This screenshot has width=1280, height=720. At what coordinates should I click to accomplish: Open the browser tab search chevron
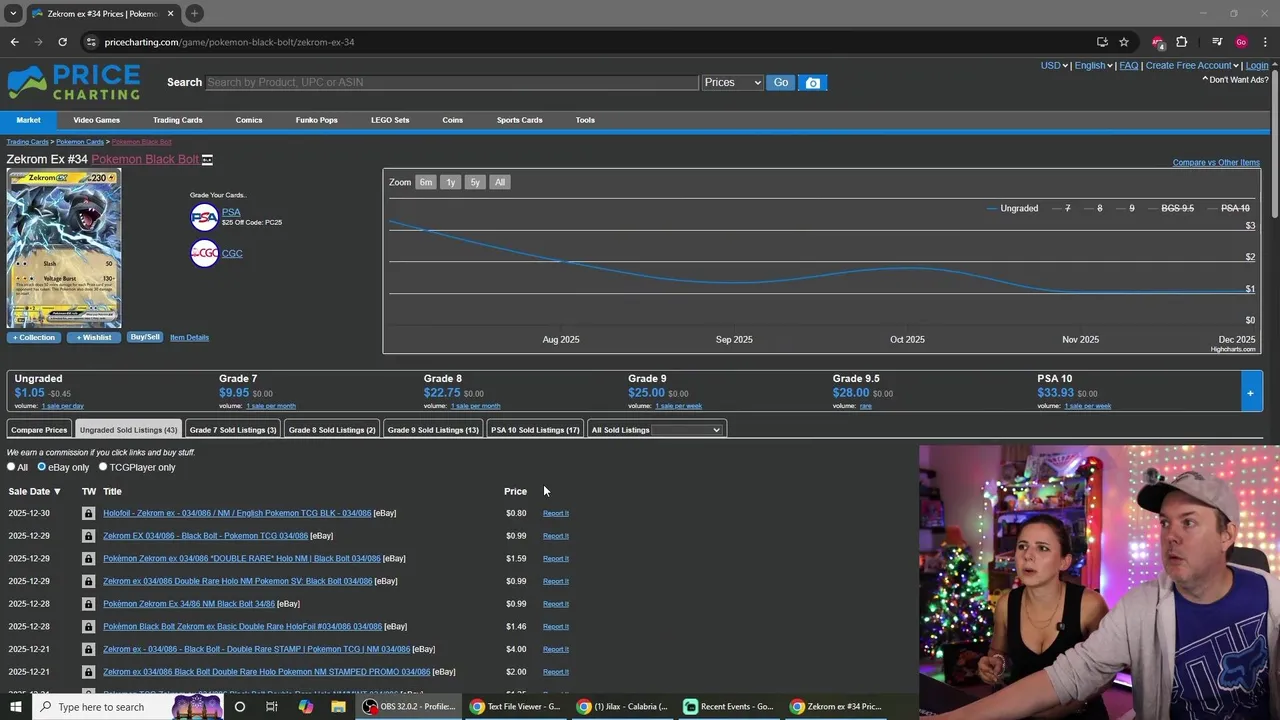click(x=13, y=13)
